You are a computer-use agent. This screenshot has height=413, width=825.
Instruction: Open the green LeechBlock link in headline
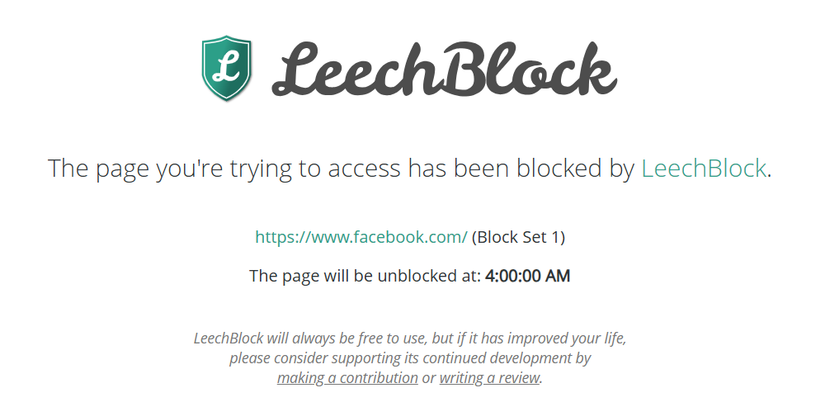tap(703, 168)
